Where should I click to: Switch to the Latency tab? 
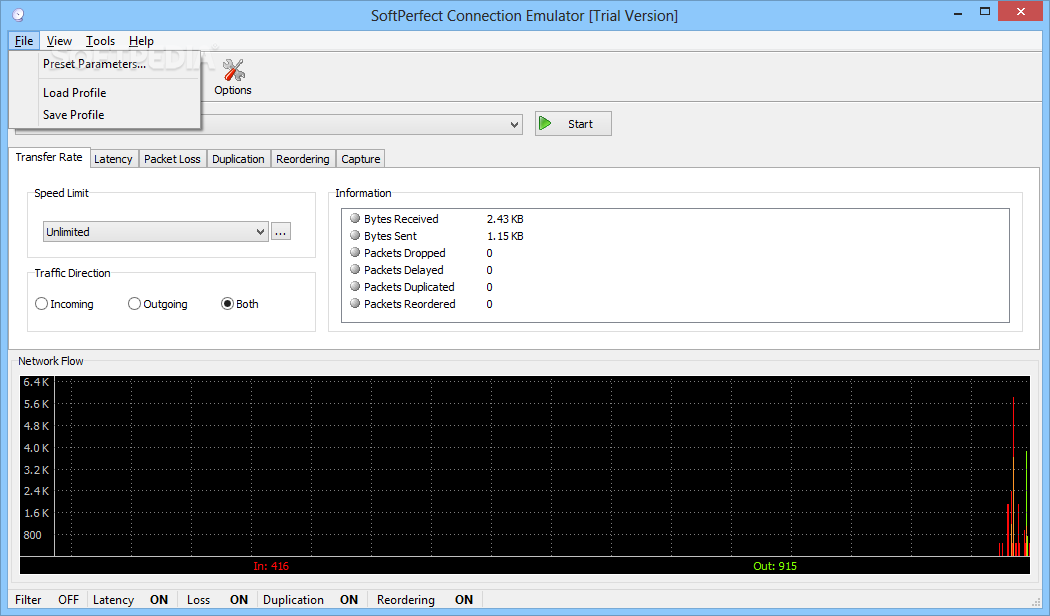113,159
